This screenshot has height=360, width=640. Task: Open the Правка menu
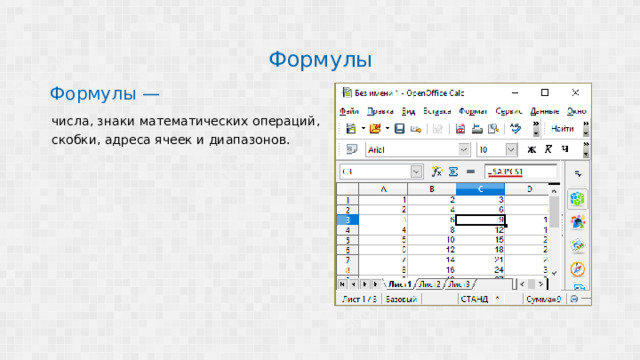(380, 111)
